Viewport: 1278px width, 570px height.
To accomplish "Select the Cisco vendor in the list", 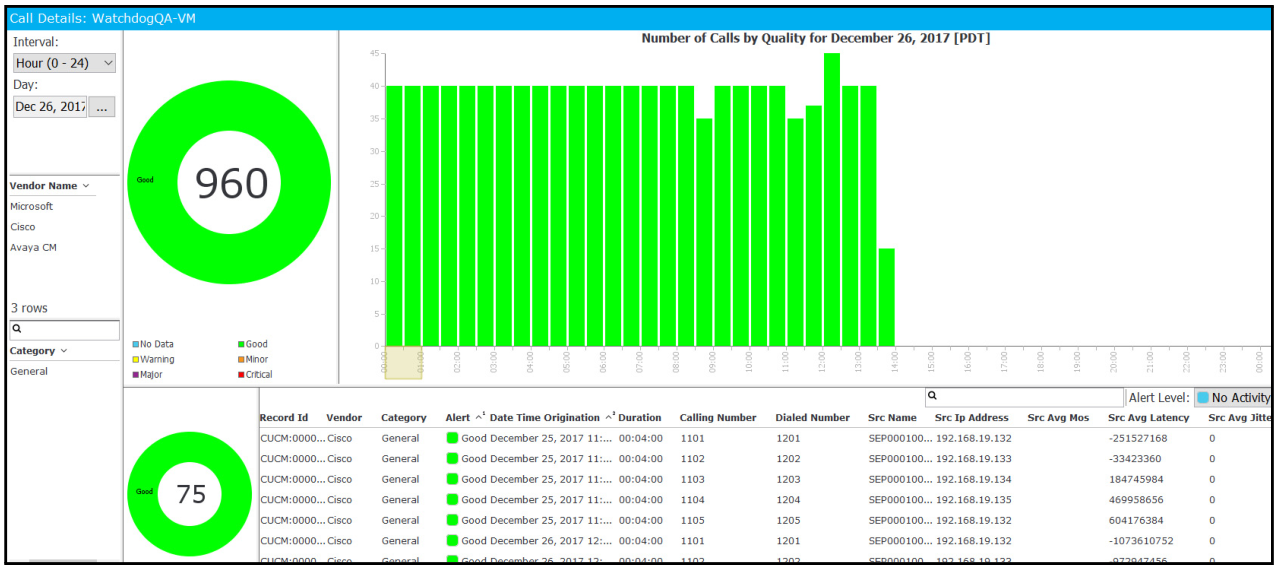I will [23, 227].
